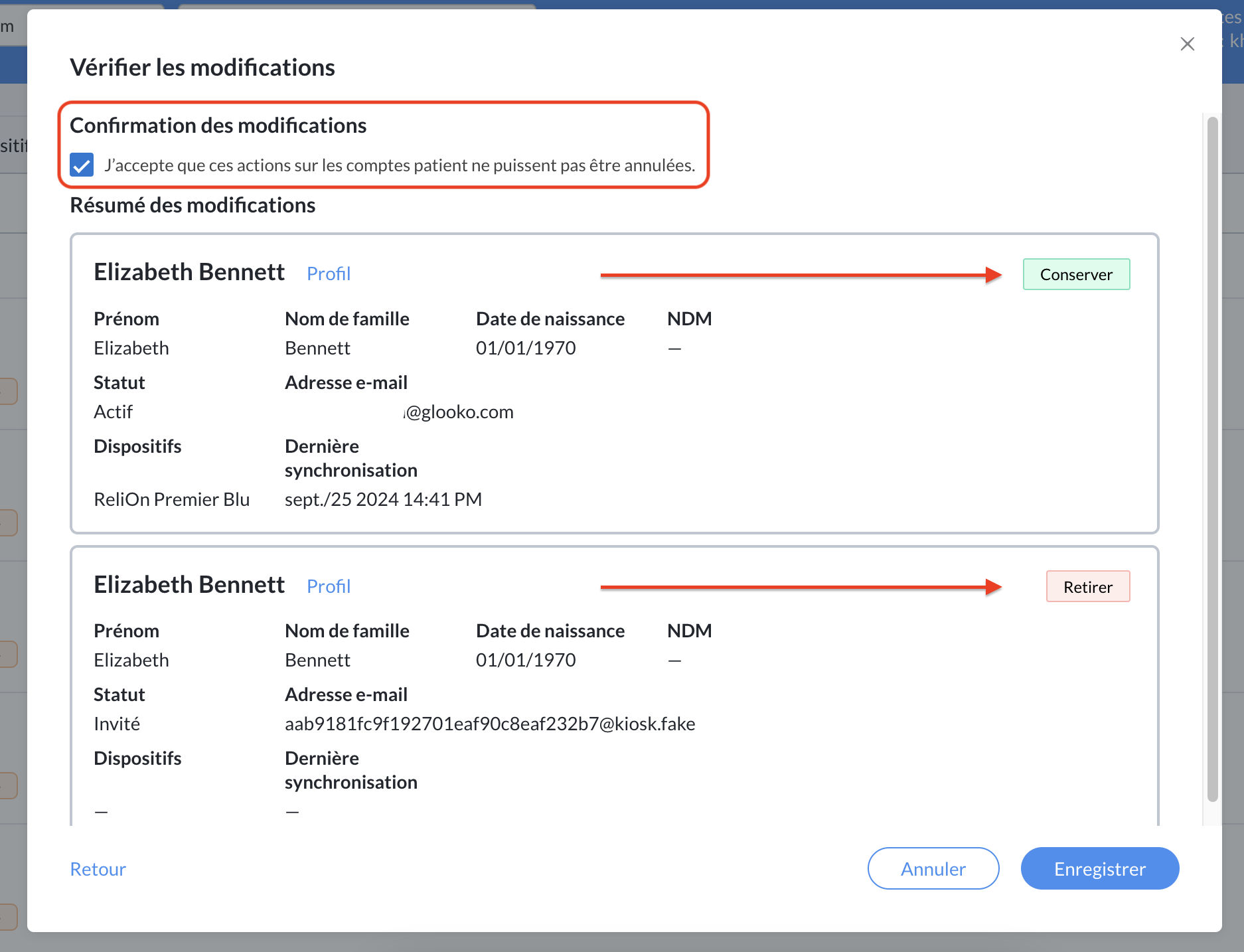Click the Vérifier les modifications title
This screenshot has width=1244, height=952.
(x=202, y=68)
